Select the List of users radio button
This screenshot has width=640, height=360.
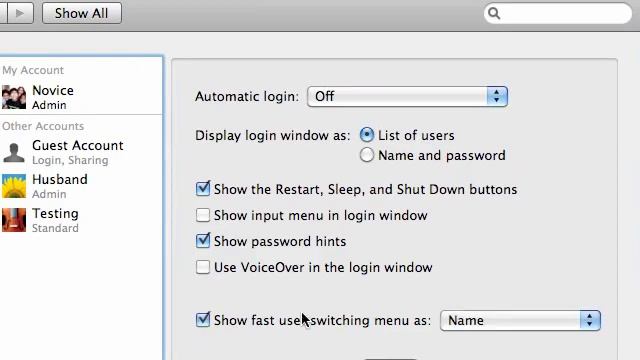[367, 135]
